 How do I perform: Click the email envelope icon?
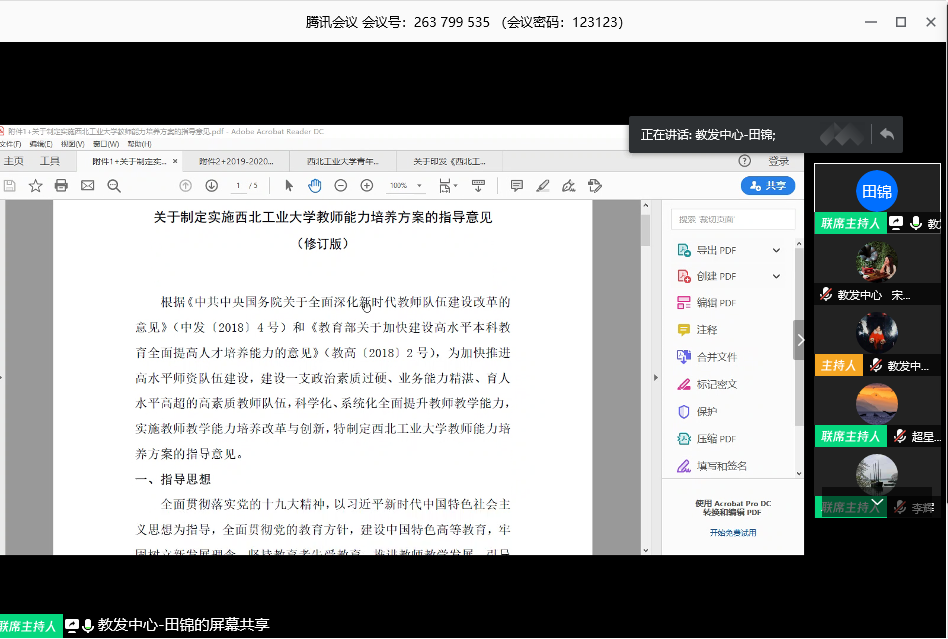88,186
